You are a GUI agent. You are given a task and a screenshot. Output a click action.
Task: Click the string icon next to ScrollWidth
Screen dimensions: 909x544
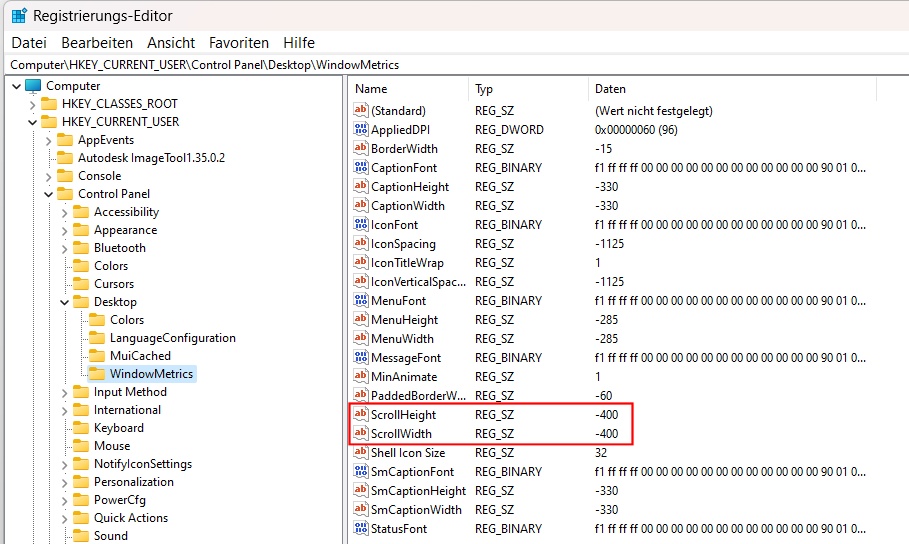pyautogui.click(x=361, y=433)
